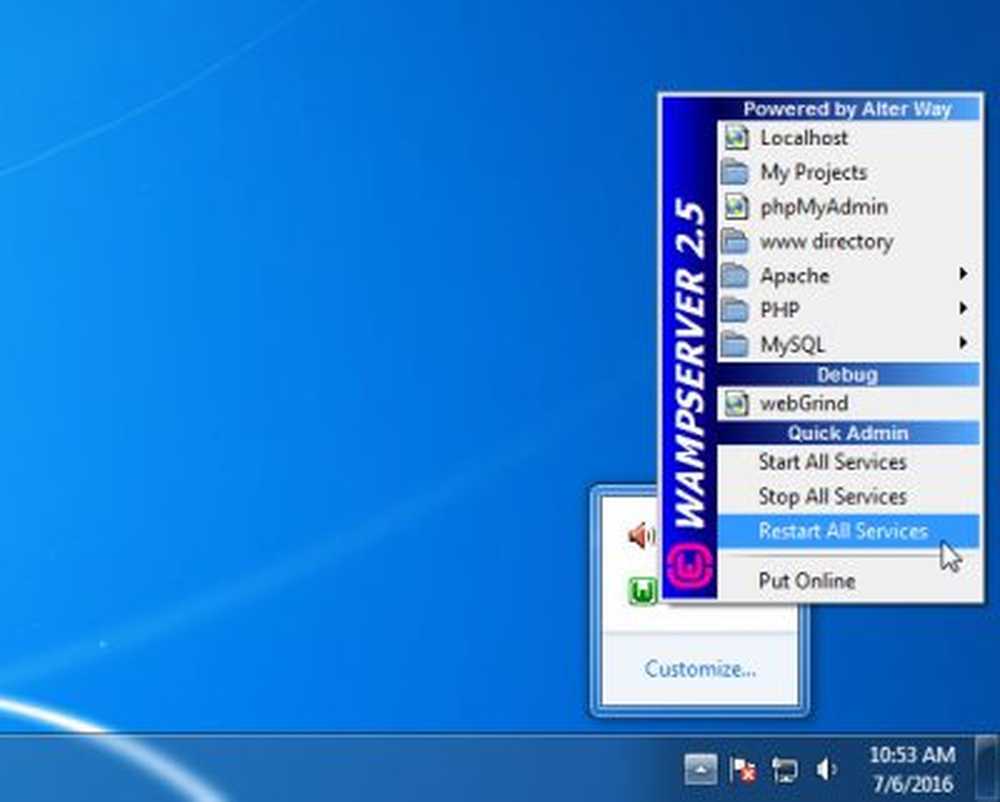This screenshot has height=802, width=1000.
Task: Click Start All Services
Action: pos(848,462)
